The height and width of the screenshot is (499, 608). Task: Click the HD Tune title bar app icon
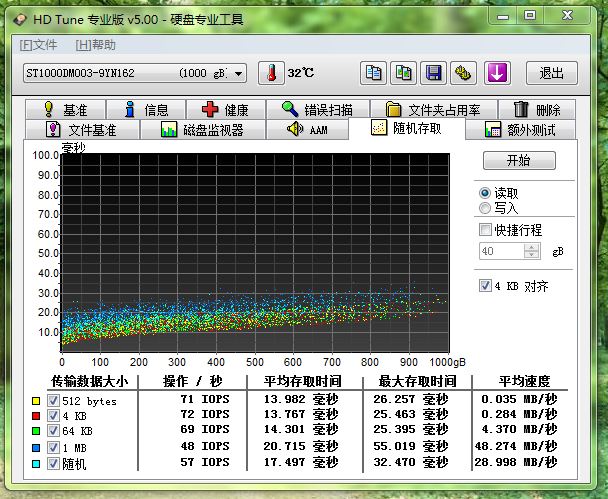point(20,19)
